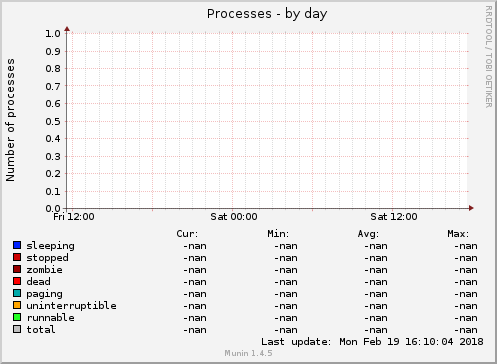Click the 'Processes - by day' title

(x=267, y=14)
